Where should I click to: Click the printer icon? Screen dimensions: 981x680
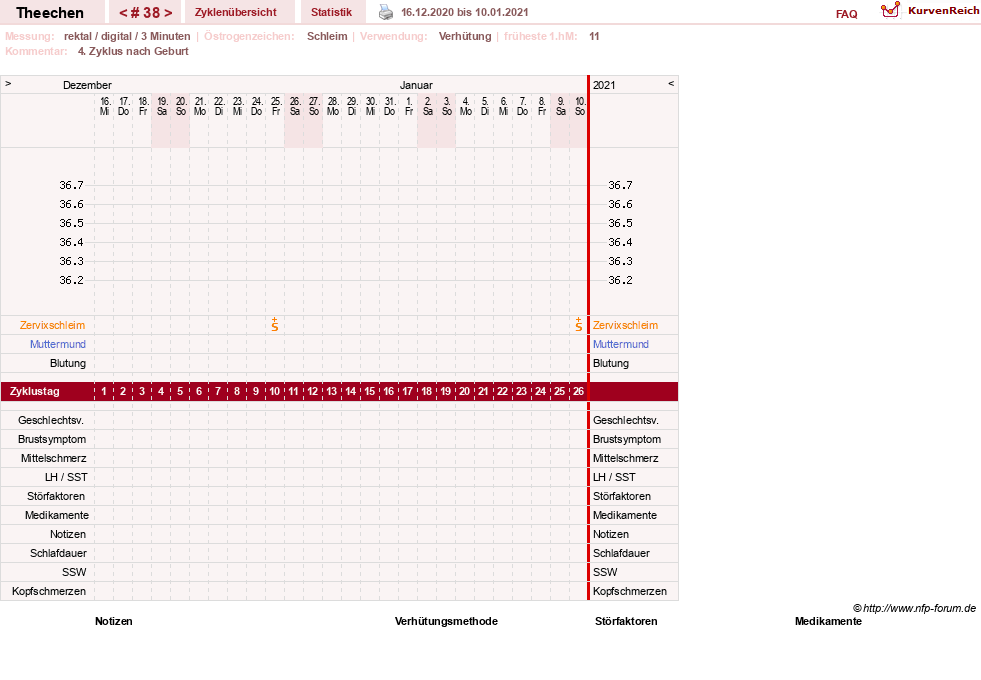[386, 12]
